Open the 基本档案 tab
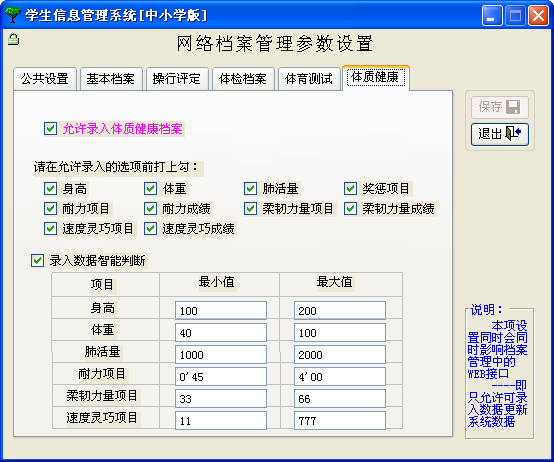Image resolution: width=554 pixels, height=462 pixels. [111, 79]
